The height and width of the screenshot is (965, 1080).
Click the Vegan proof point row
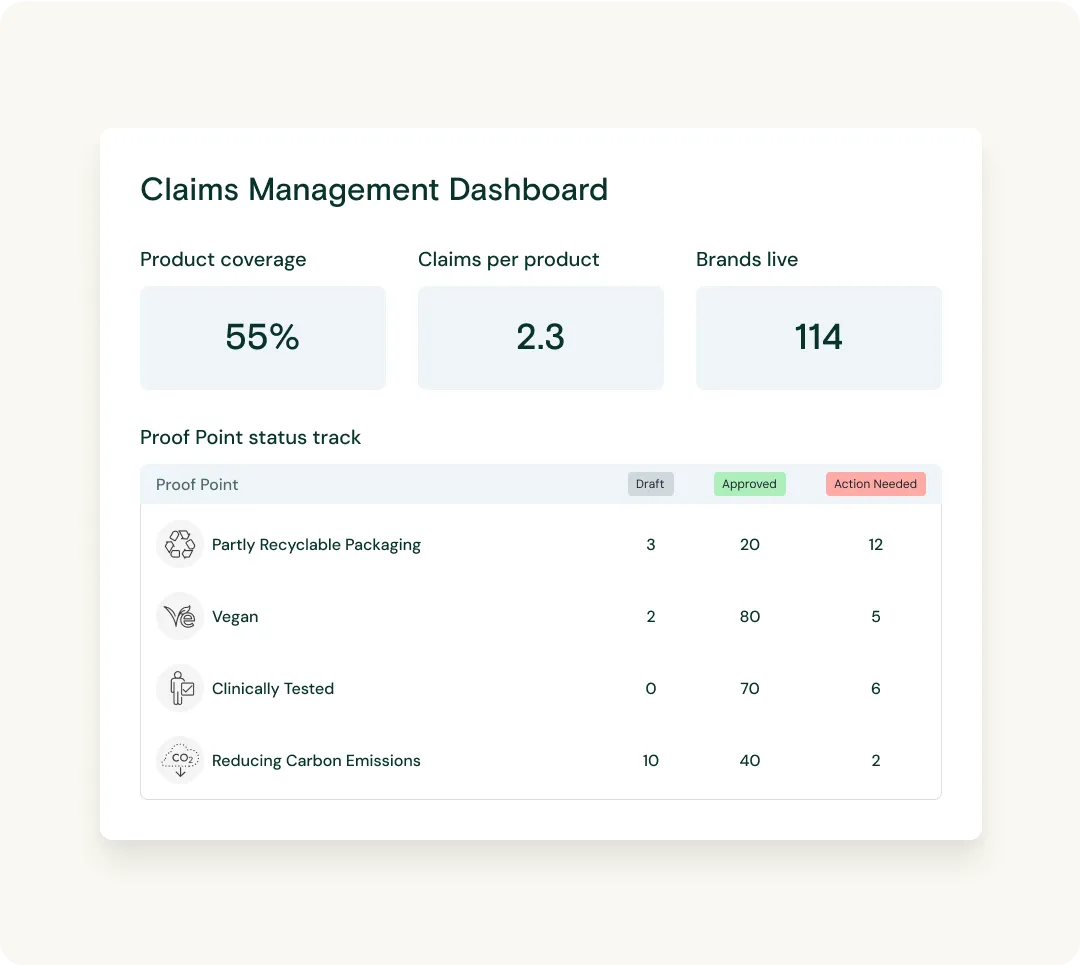(235, 616)
